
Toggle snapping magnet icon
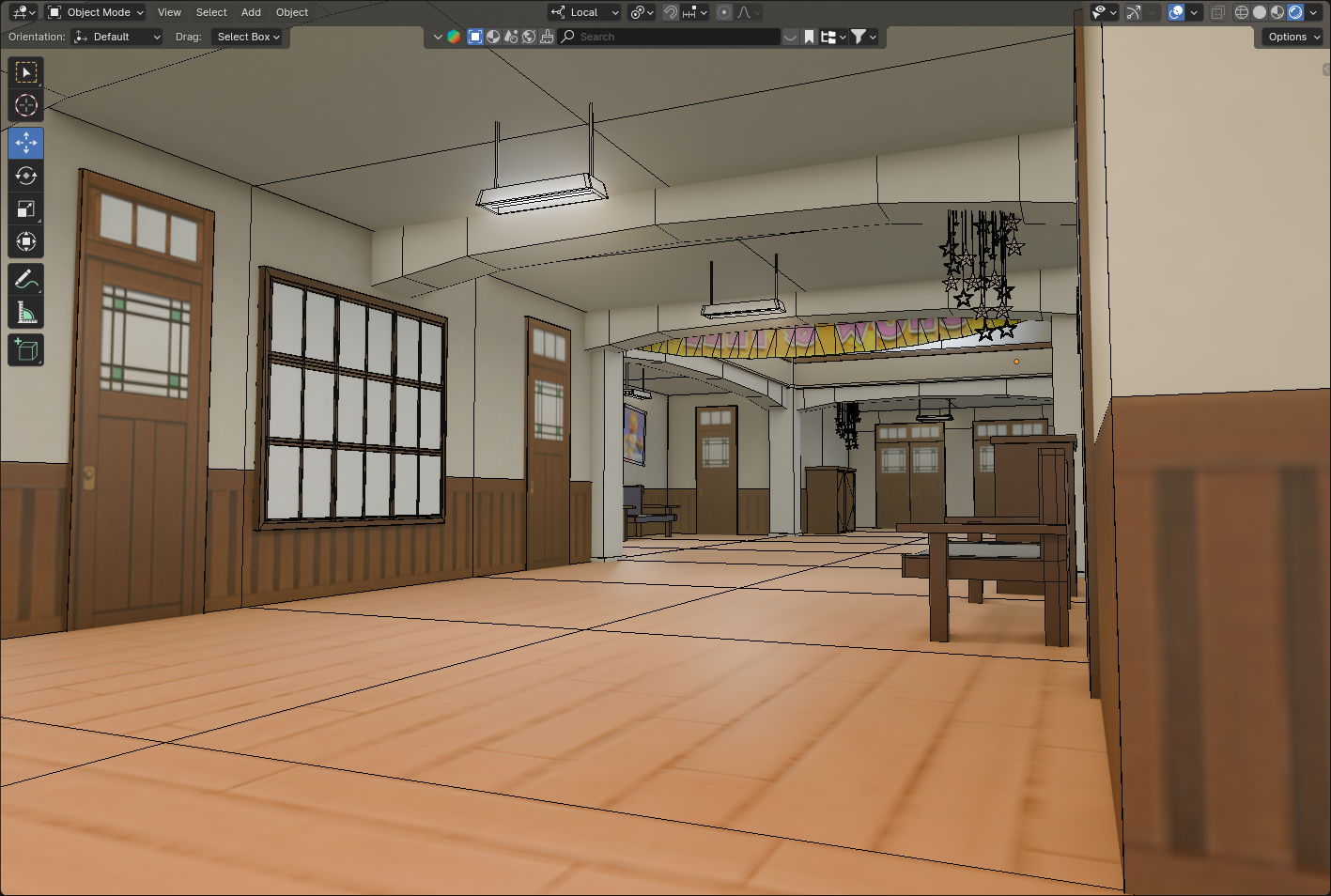pyautogui.click(x=671, y=12)
